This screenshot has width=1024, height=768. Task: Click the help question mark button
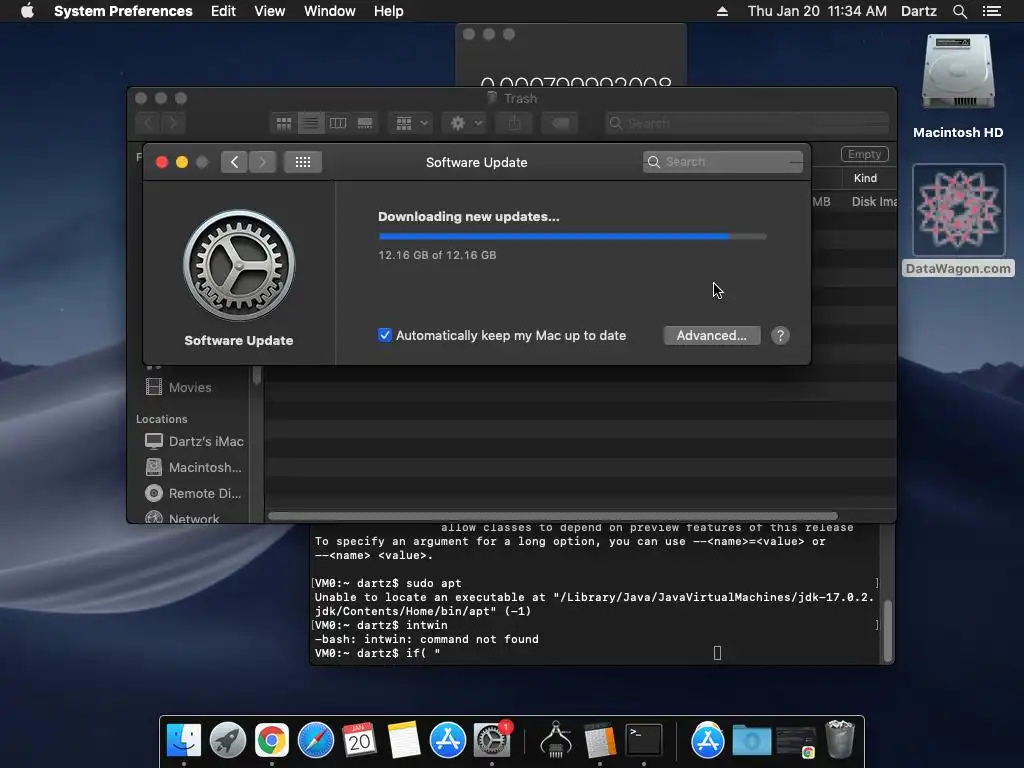point(780,335)
